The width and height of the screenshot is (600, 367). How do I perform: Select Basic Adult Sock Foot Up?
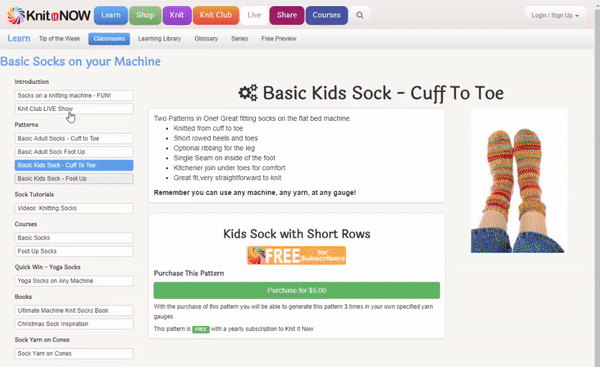point(74,152)
